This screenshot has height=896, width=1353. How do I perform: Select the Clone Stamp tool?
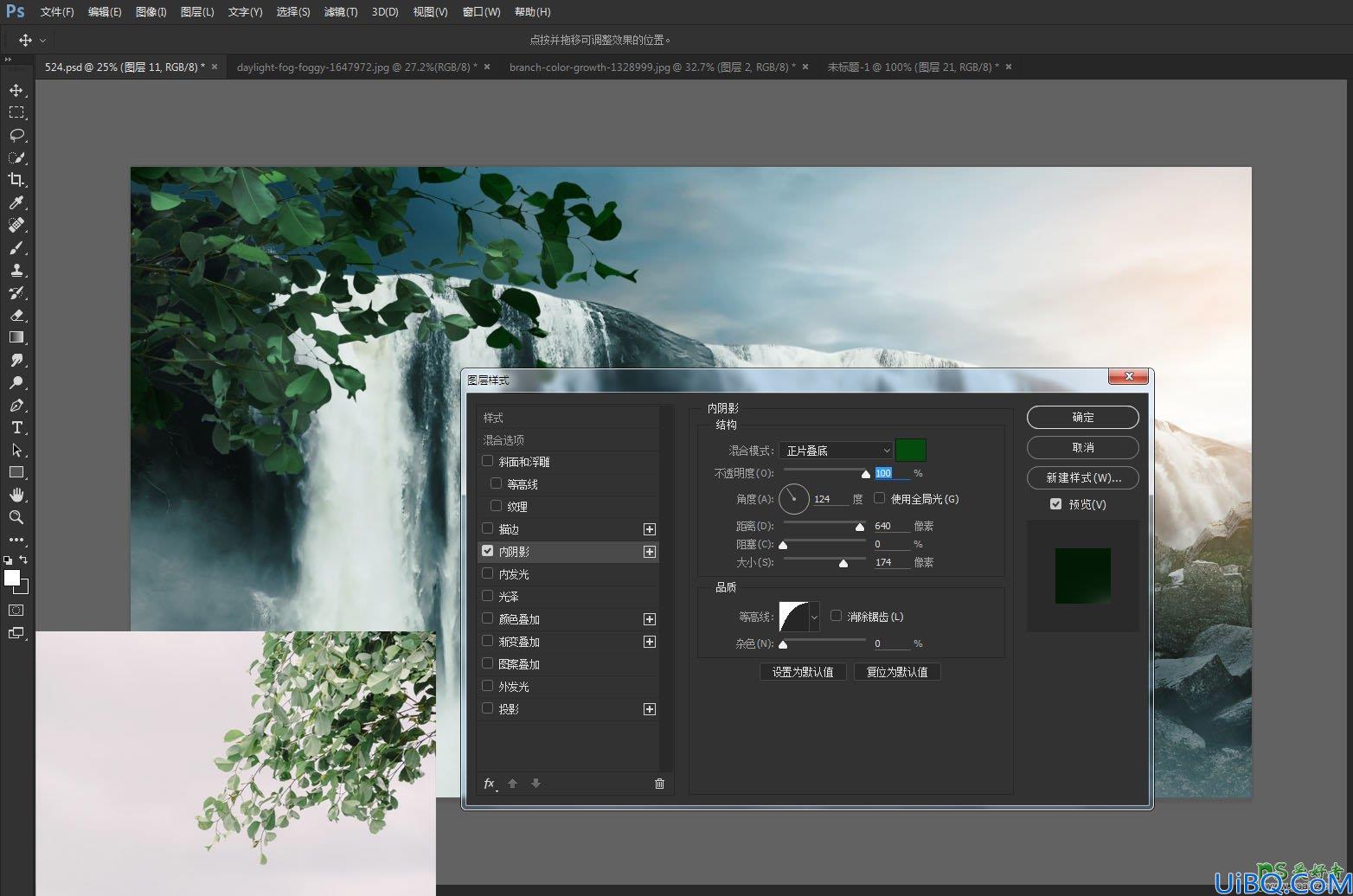click(16, 270)
